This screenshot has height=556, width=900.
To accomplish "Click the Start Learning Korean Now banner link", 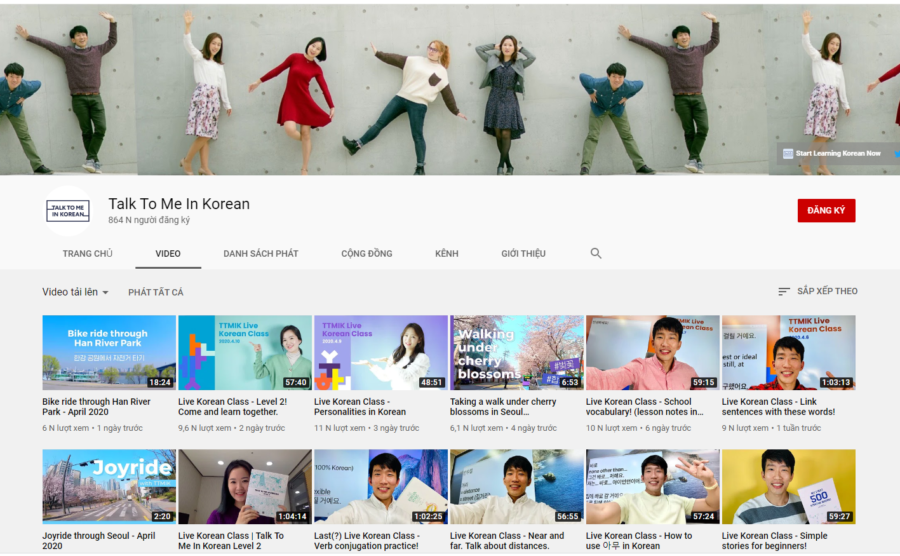I will [x=832, y=153].
